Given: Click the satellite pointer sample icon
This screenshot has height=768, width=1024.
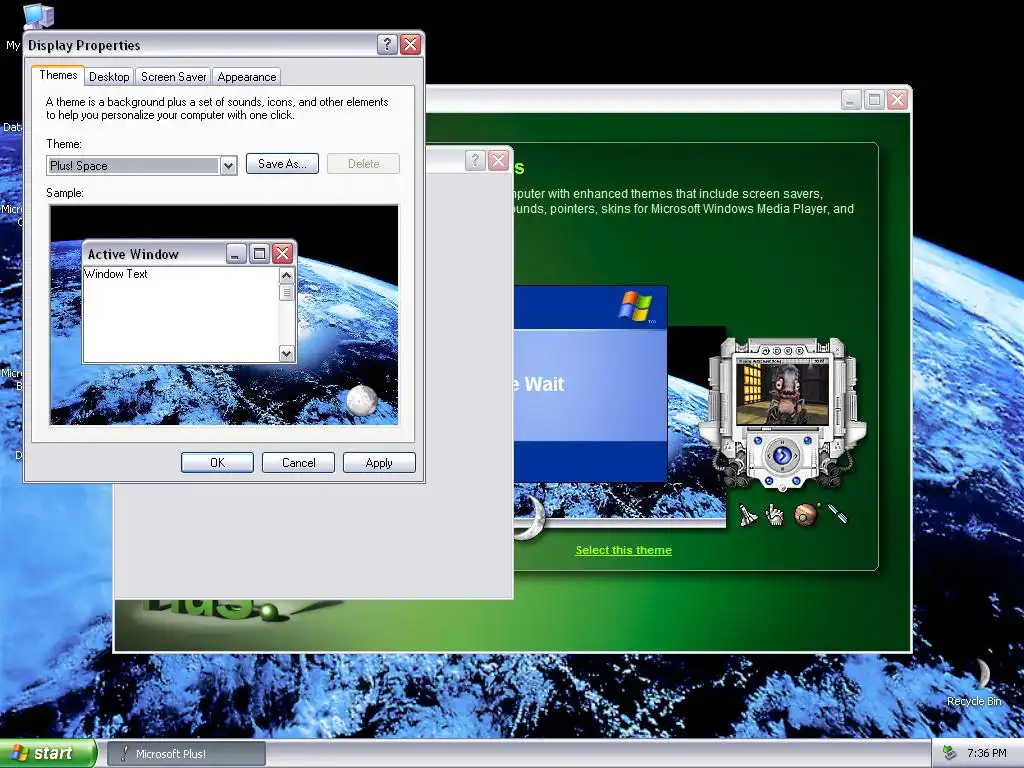Looking at the screenshot, I should pyautogui.click(x=838, y=513).
